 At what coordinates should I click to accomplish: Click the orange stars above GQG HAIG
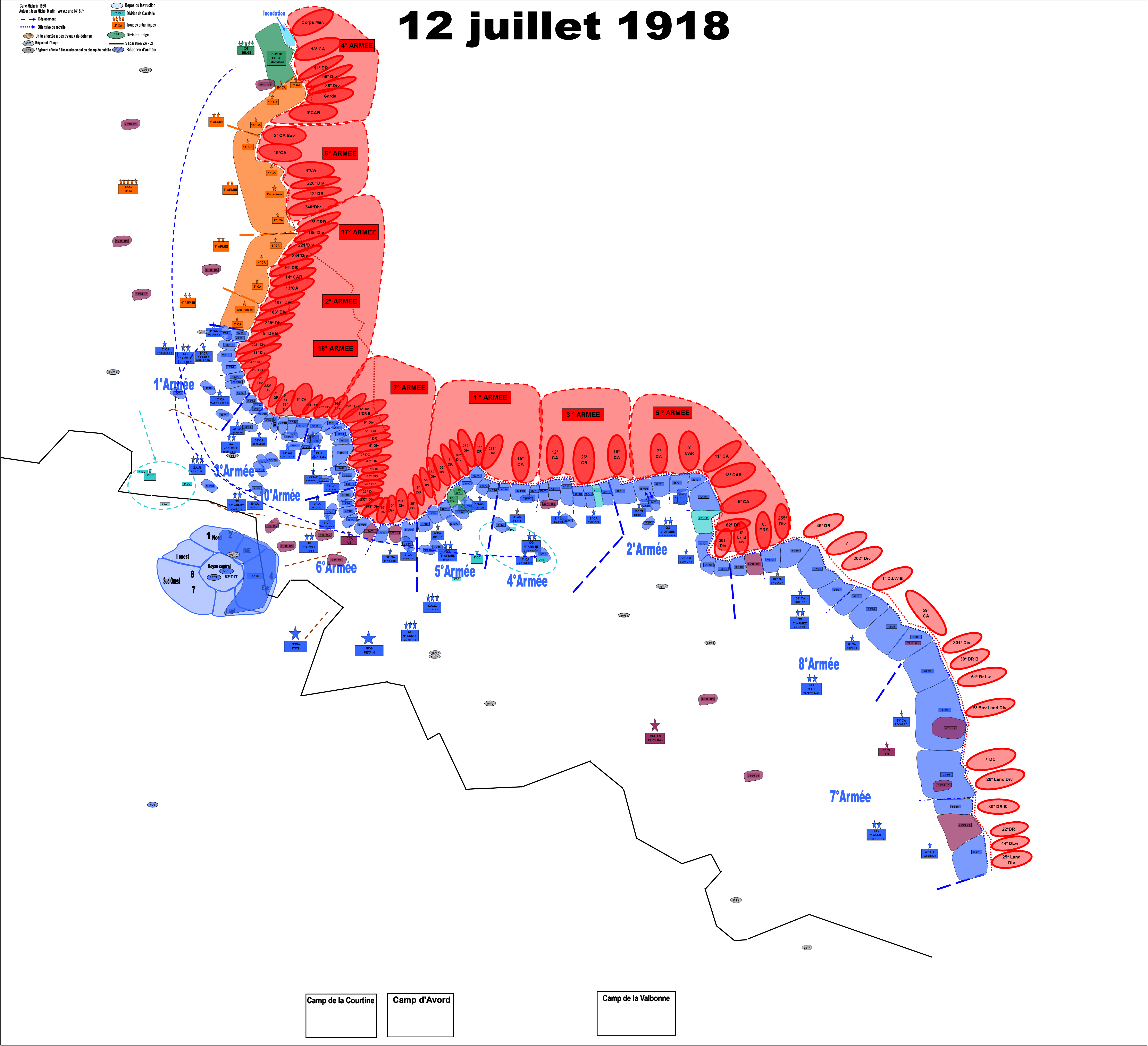128,182
